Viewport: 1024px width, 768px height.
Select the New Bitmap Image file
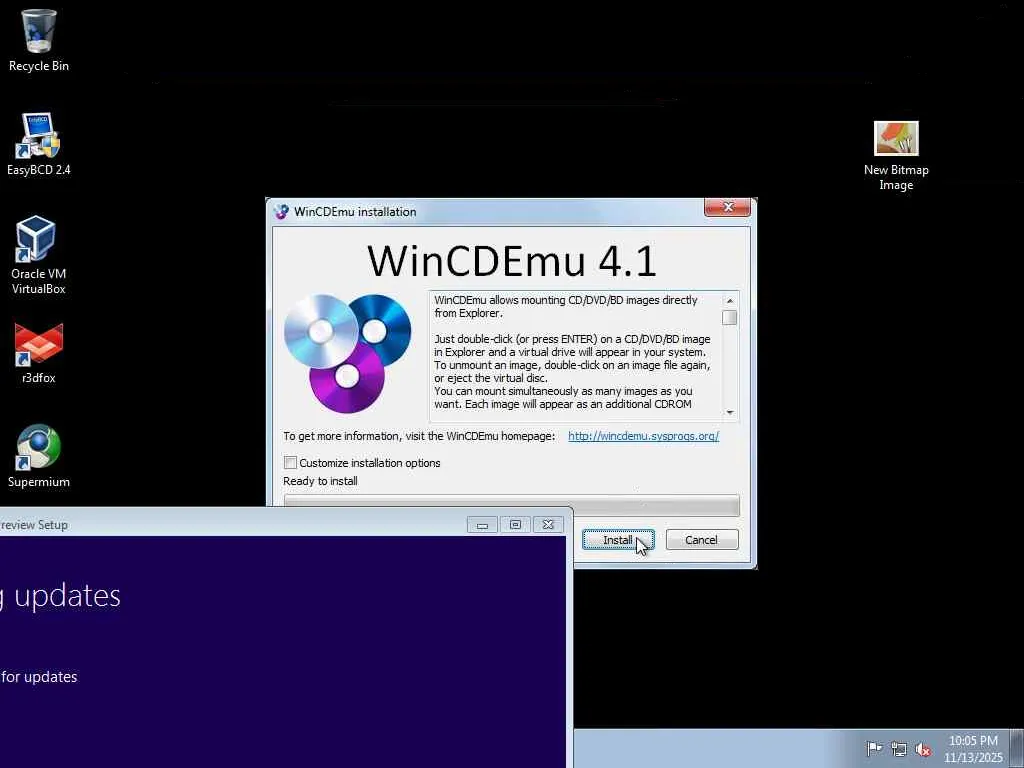point(896,156)
